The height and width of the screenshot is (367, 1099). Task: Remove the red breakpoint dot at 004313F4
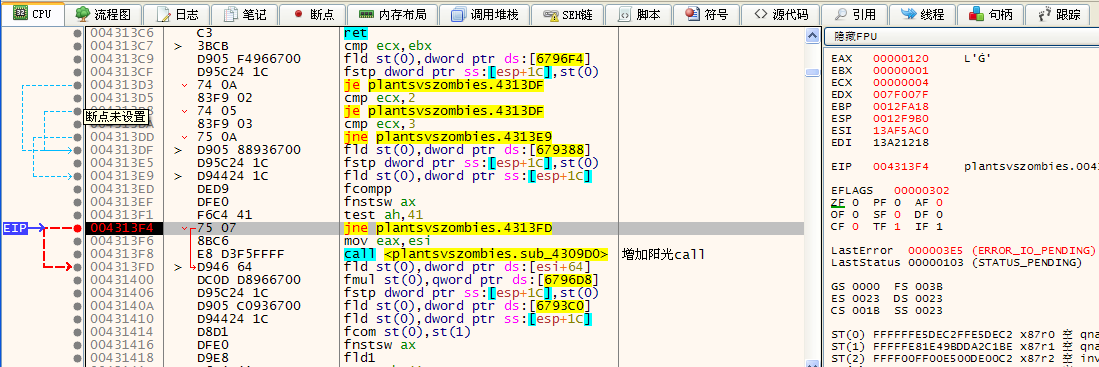(77, 228)
